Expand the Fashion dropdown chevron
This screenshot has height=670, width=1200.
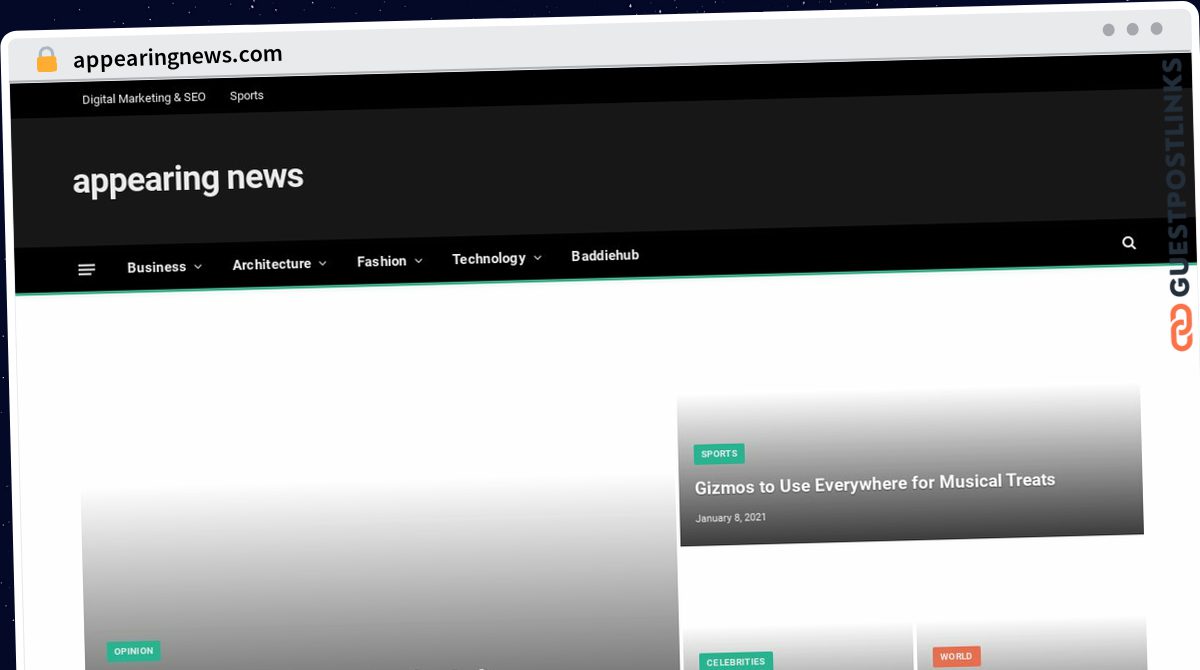point(418,261)
